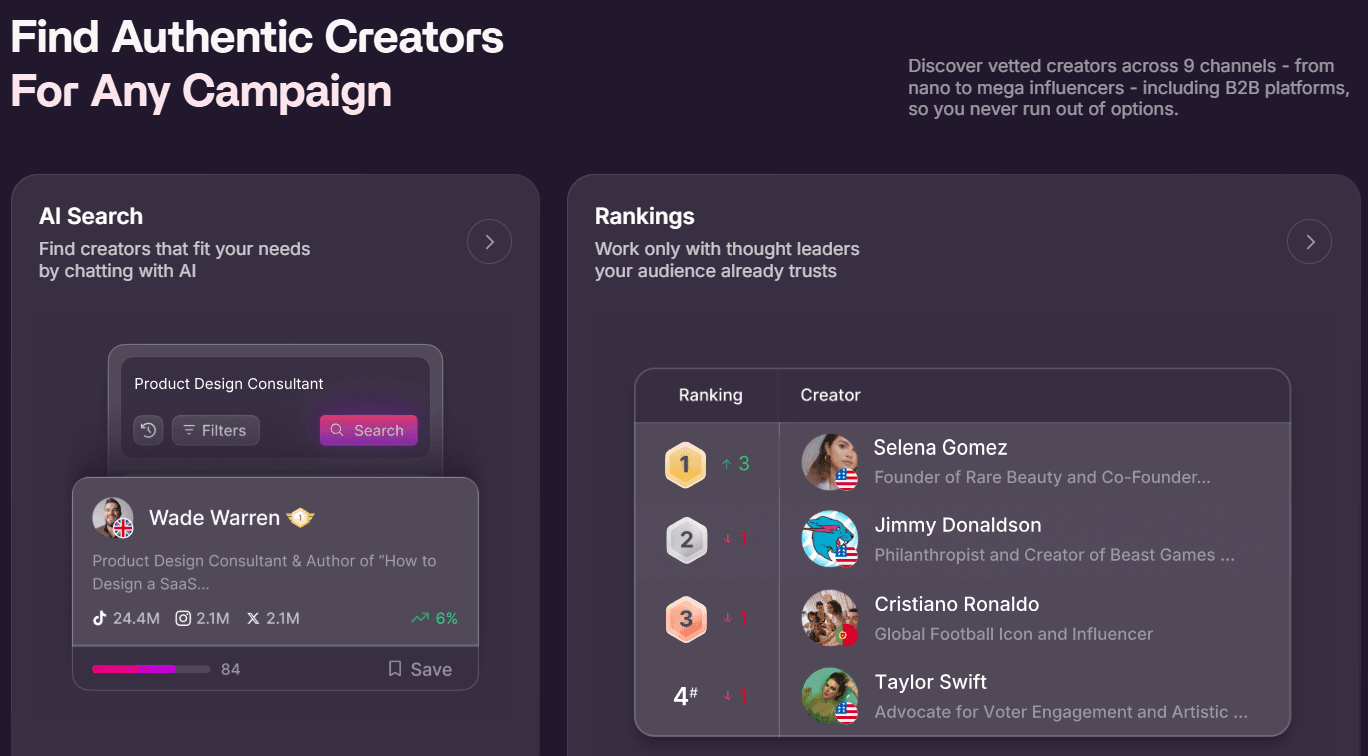The width and height of the screenshot is (1368, 756).
Task: Save the Wade Warren creator profile
Action: click(x=420, y=669)
